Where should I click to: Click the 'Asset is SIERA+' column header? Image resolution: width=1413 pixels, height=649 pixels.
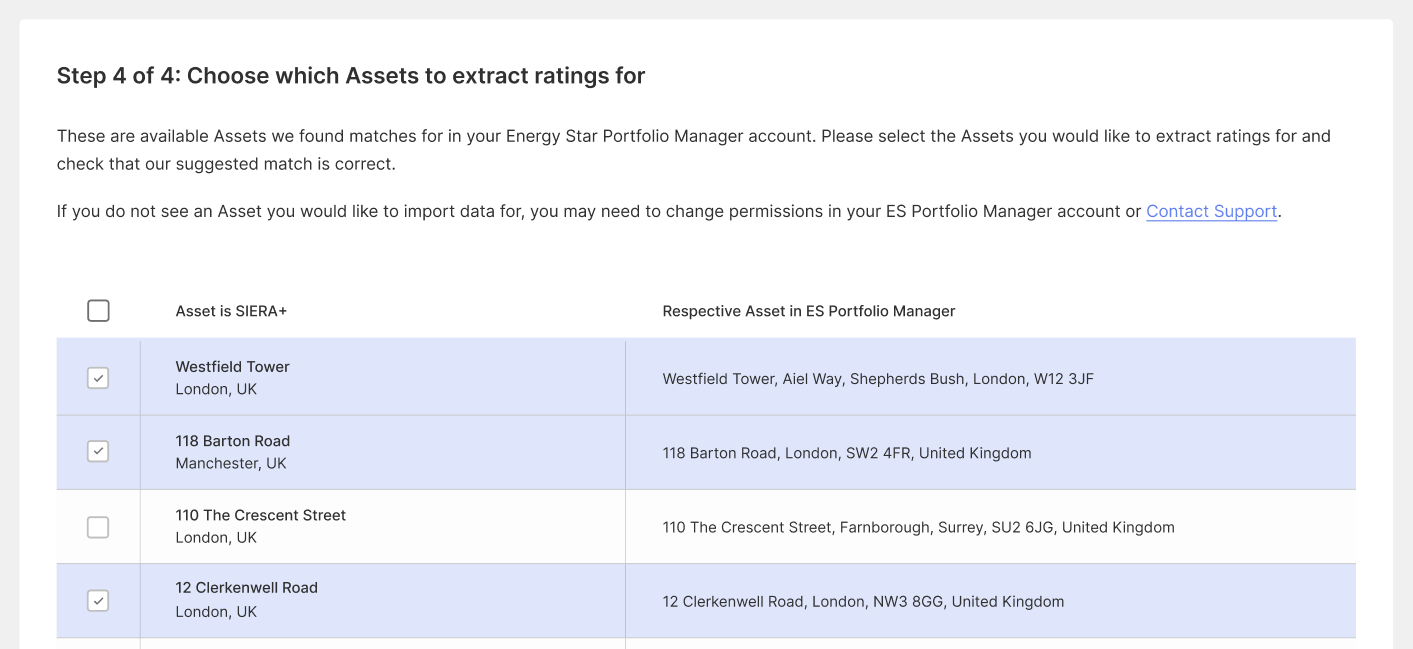pyautogui.click(x=231, y=311)
